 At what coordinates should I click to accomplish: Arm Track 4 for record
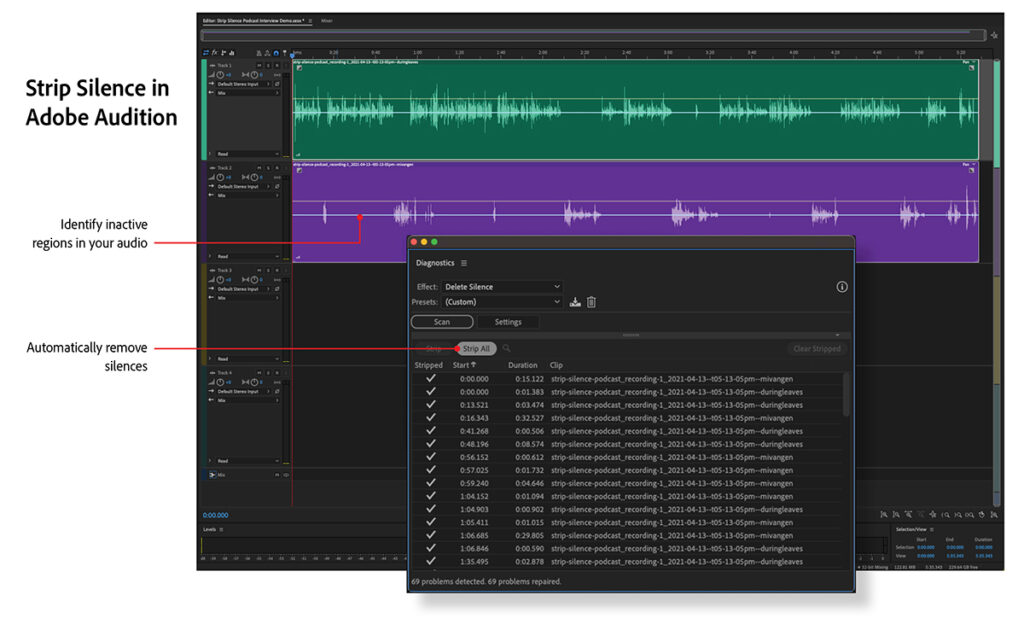click(x=277, y=372)
